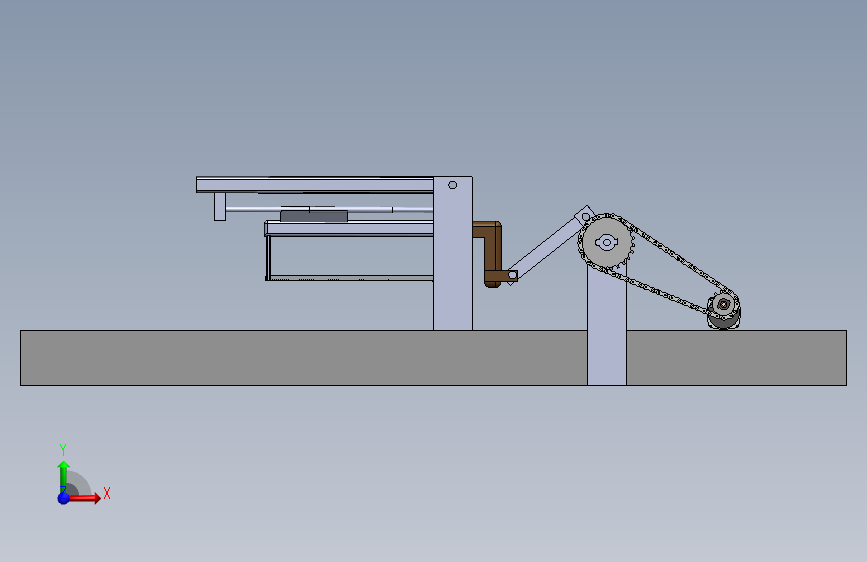Click the red X axis arrow
The height and width of the screenshot is (562, 867).
click(85, 498)
